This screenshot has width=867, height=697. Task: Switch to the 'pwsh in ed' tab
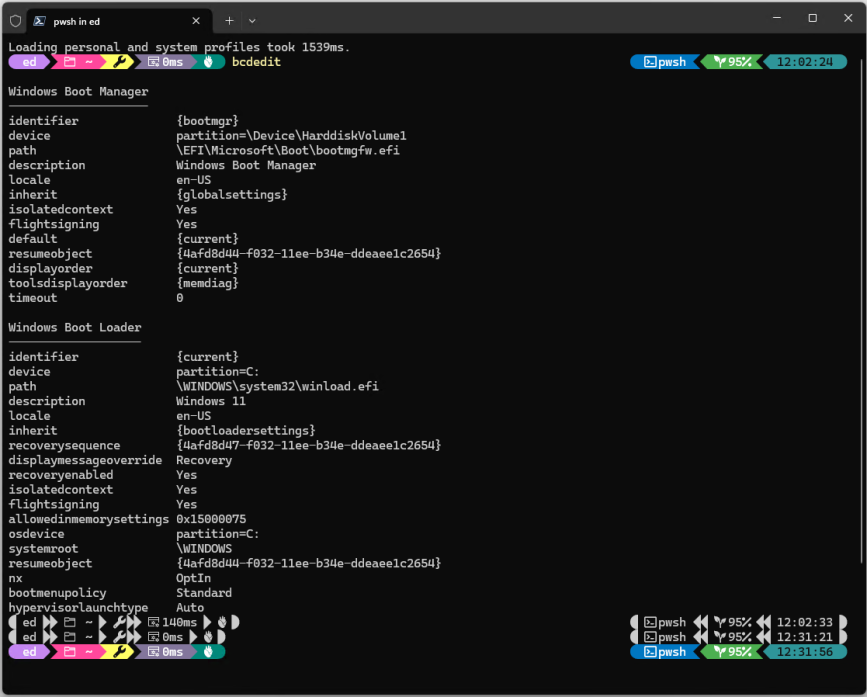coord(110,20)
